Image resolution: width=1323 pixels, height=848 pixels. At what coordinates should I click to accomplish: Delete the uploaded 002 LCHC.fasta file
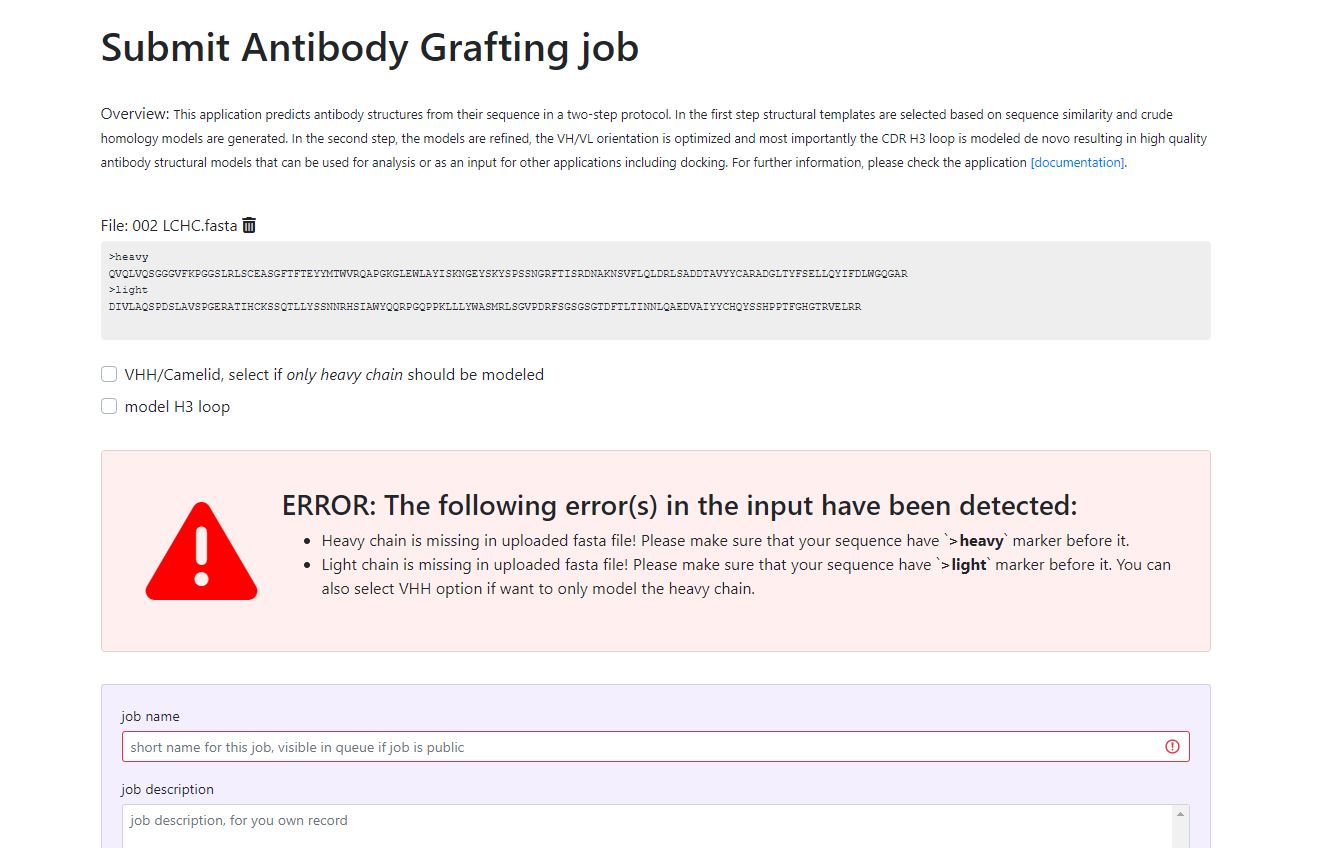point(250,225)
